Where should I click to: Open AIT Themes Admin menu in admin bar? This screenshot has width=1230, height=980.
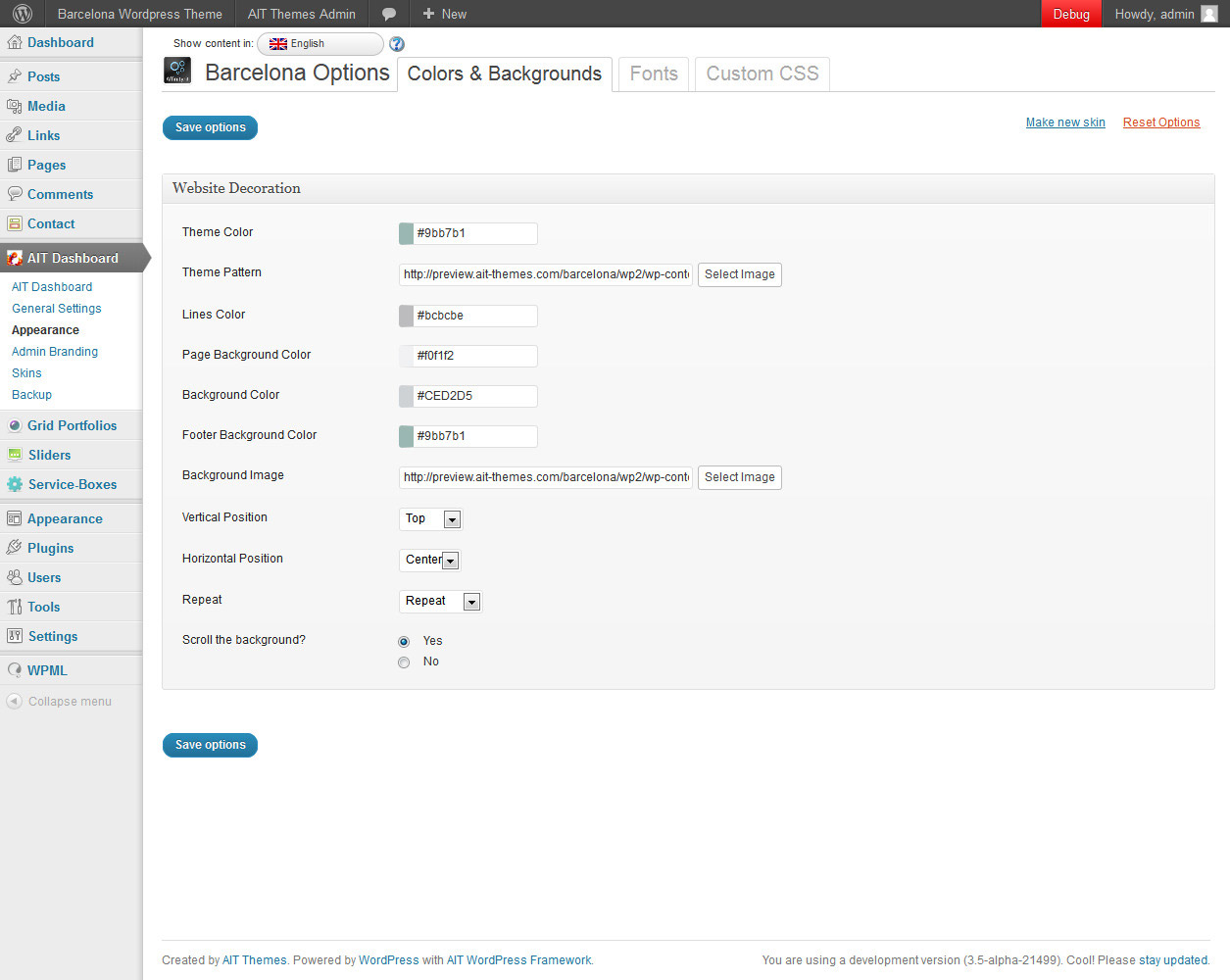(302, 14)
